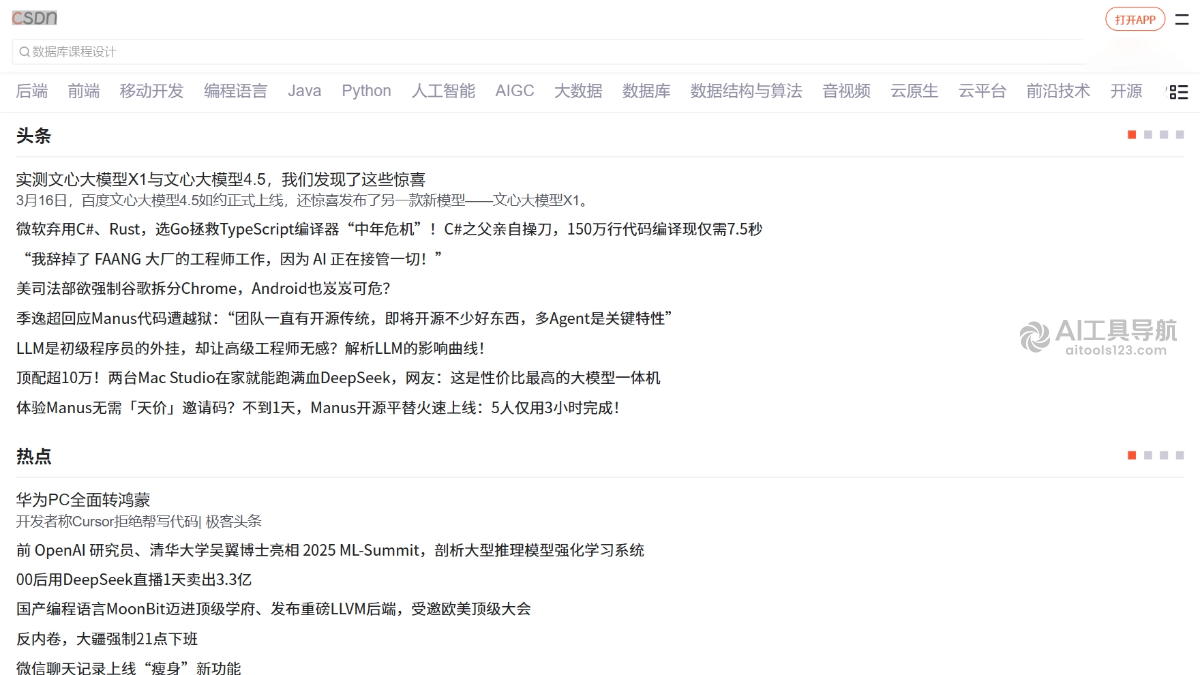
Task: Select the 云平台 tab
Action: (983, 91)
